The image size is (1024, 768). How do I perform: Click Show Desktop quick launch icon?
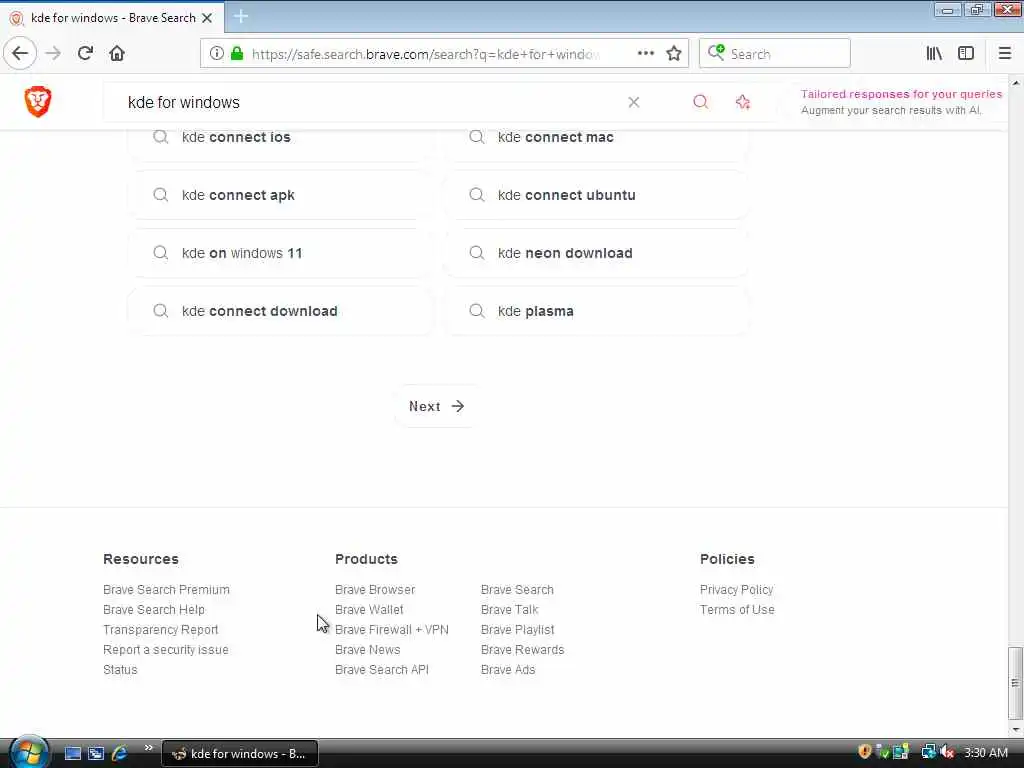[72, 754]
